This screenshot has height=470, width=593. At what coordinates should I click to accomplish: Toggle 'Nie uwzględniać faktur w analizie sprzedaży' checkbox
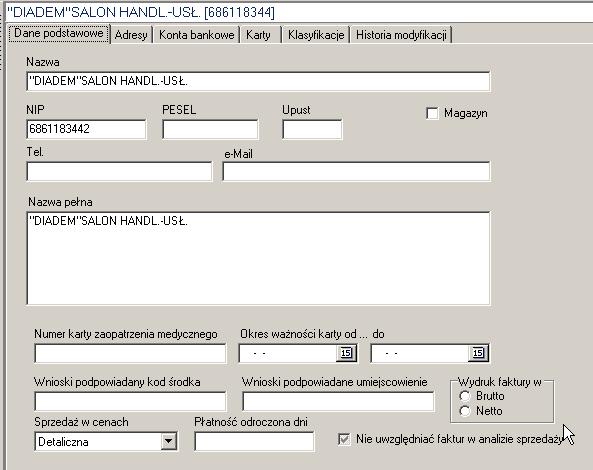tap(344, 439)
